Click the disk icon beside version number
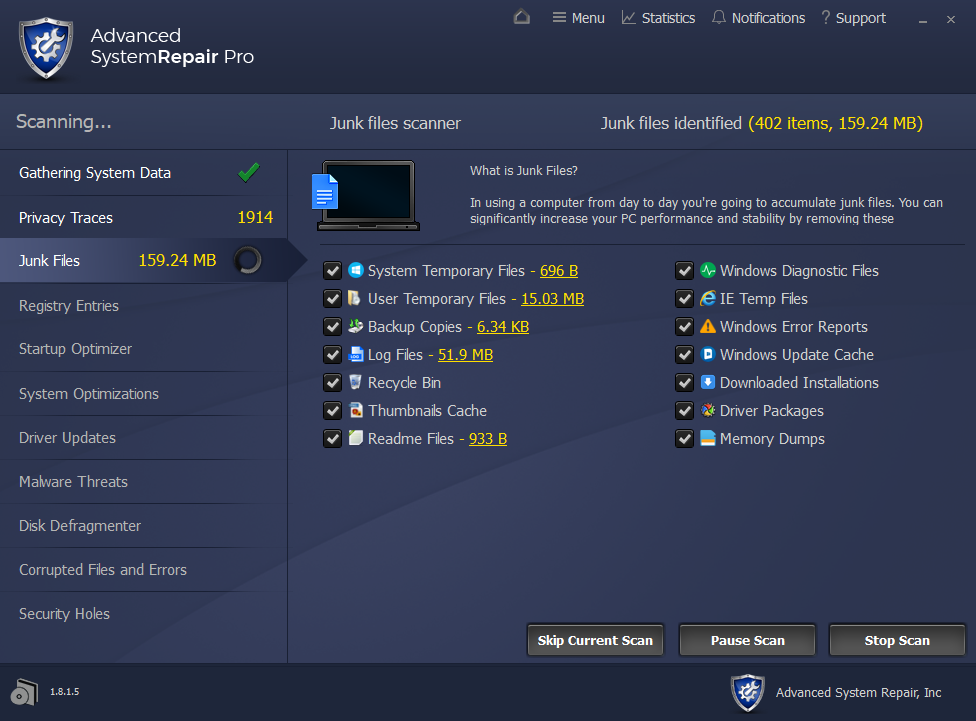The image size is (976, 721). click(x=24, y=691)
